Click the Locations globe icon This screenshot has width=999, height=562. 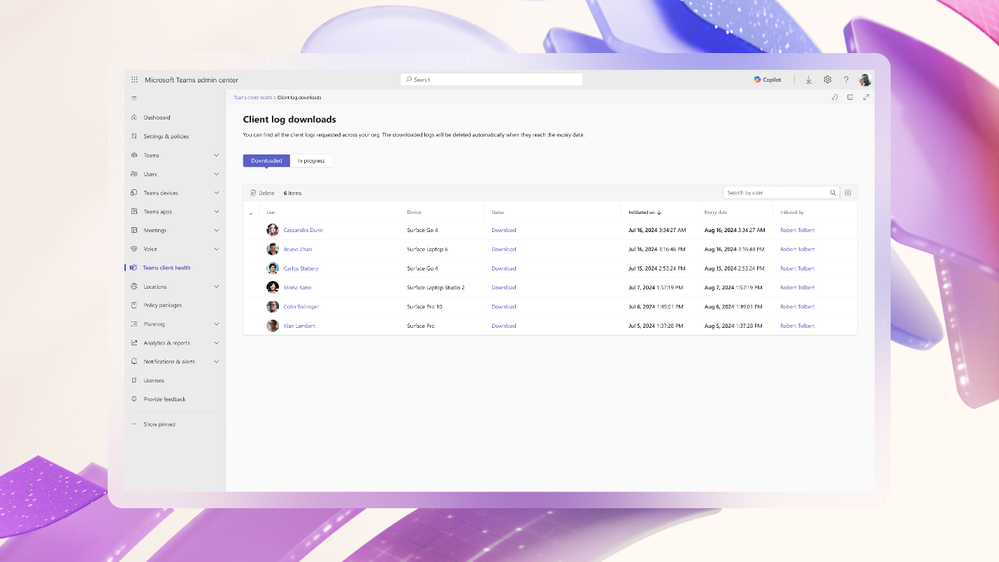[134, 287]
